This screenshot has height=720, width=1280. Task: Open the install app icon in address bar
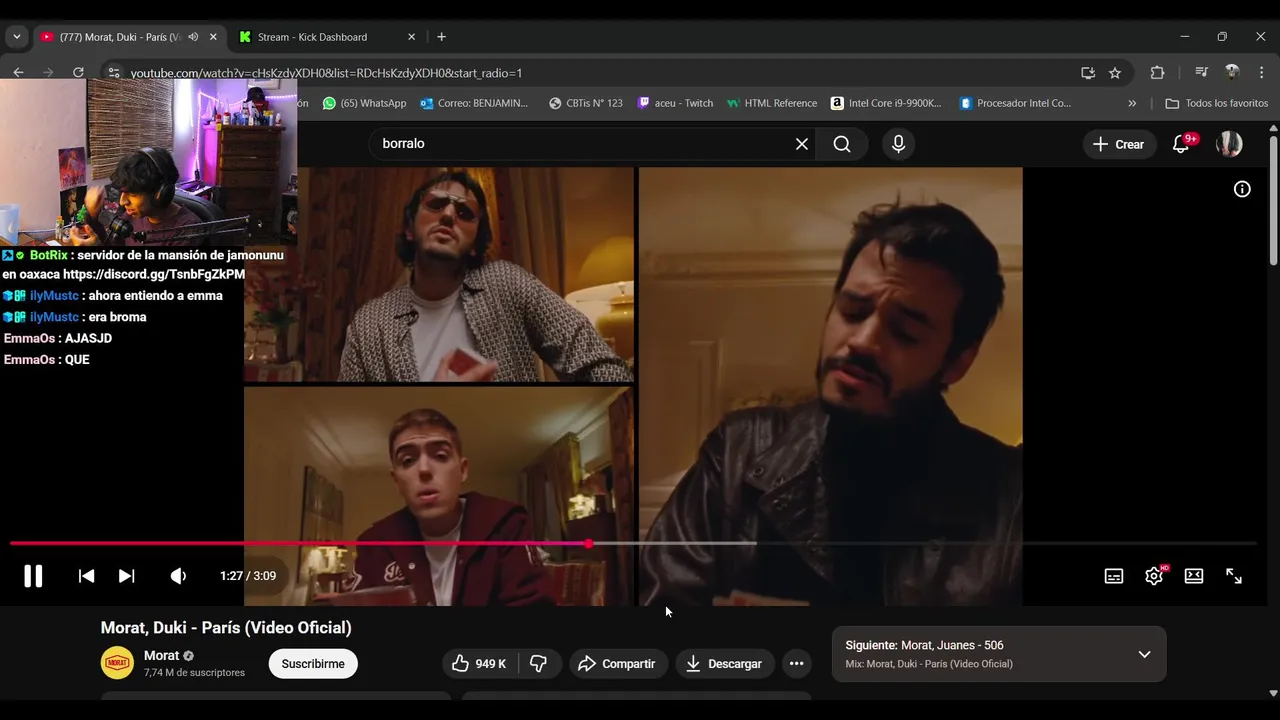1088,73
